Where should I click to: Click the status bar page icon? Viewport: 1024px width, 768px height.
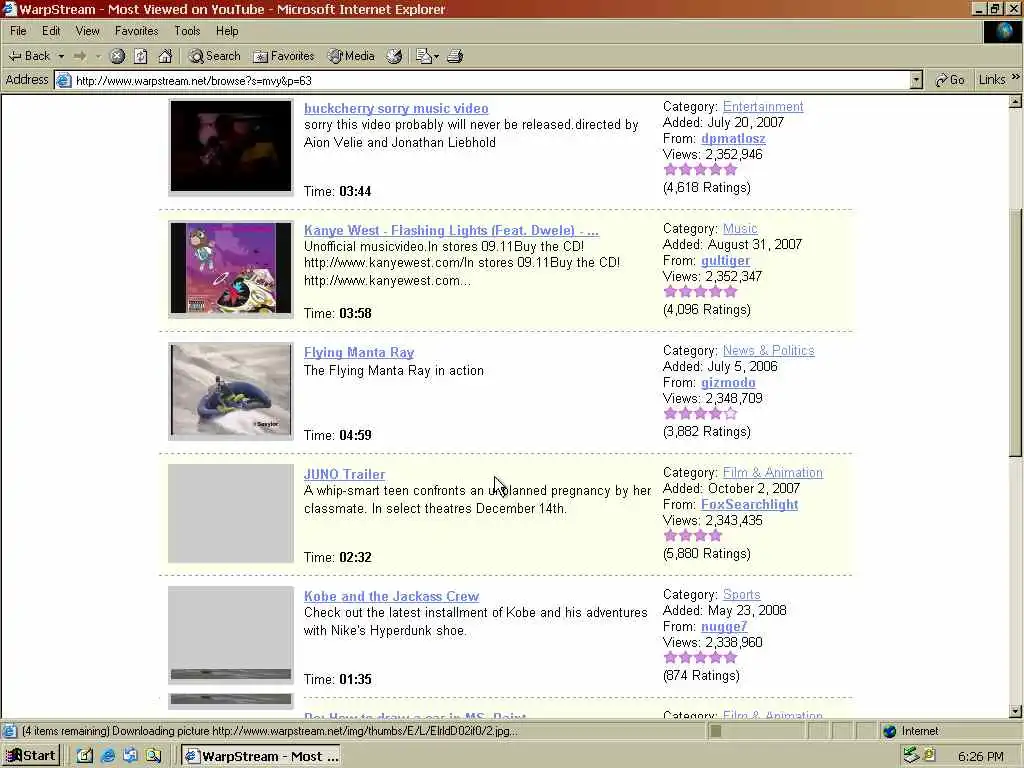click(x=9, y=731)
